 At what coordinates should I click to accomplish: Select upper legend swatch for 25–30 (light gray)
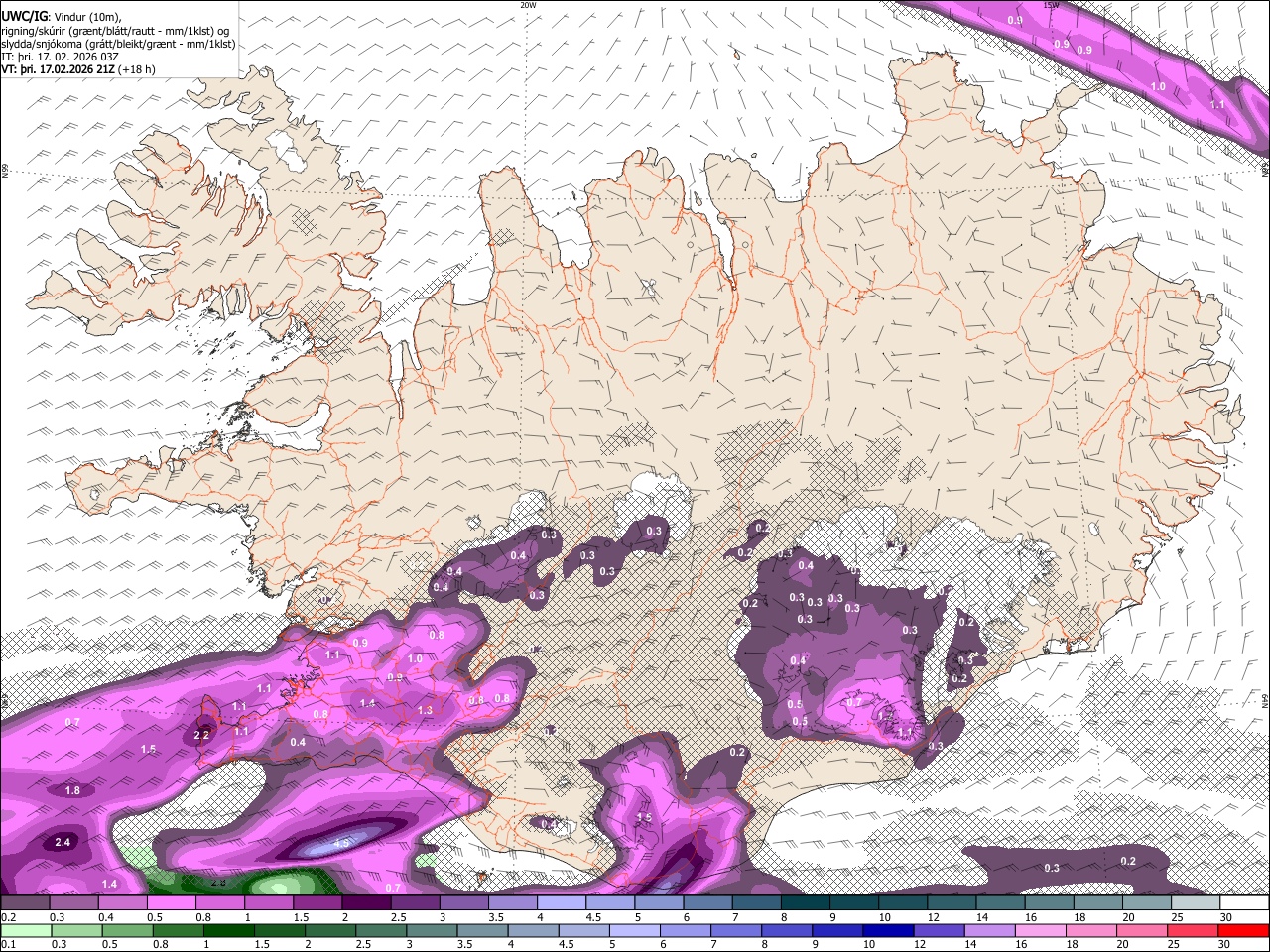1195,903
